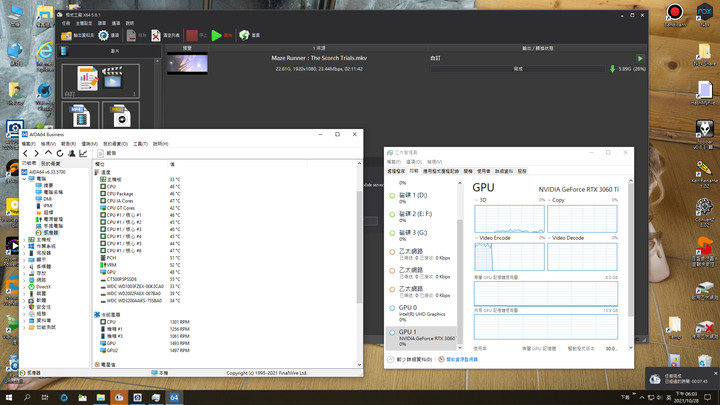Open Task Manager Processes tab
The height and width of the screenshot is (405, 720).
point(396,171)
